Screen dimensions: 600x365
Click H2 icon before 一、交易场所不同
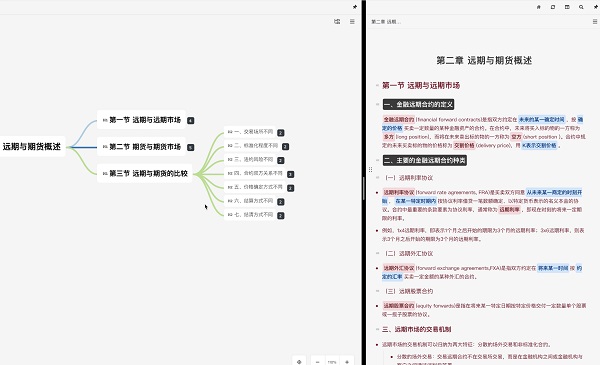point(230,132)
